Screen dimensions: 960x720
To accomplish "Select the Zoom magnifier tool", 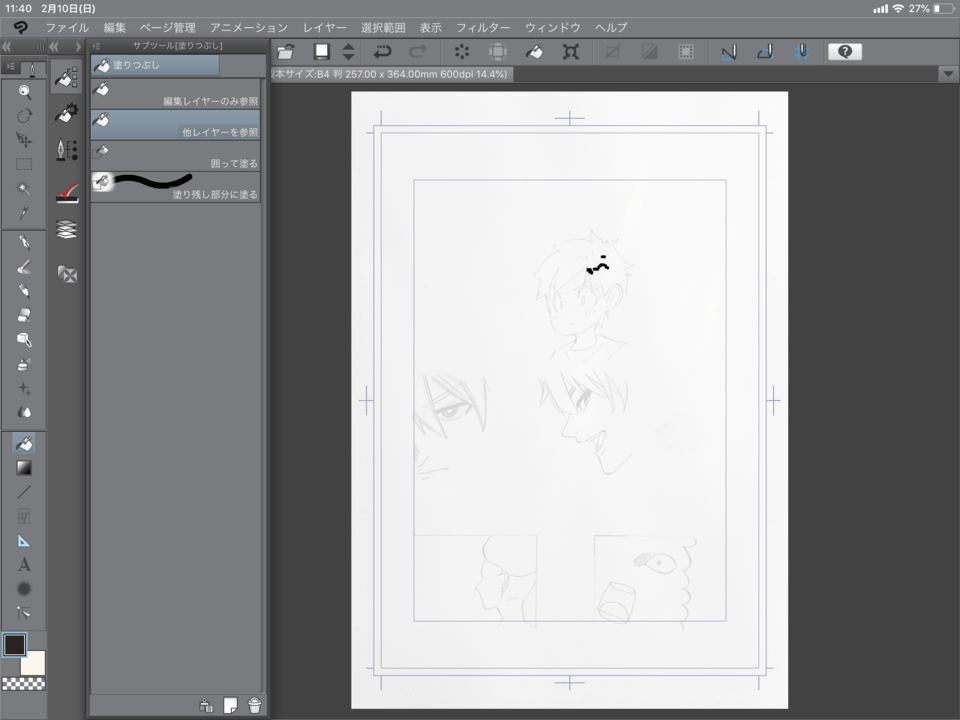I will pyautogui.click(x=24, y=92).
